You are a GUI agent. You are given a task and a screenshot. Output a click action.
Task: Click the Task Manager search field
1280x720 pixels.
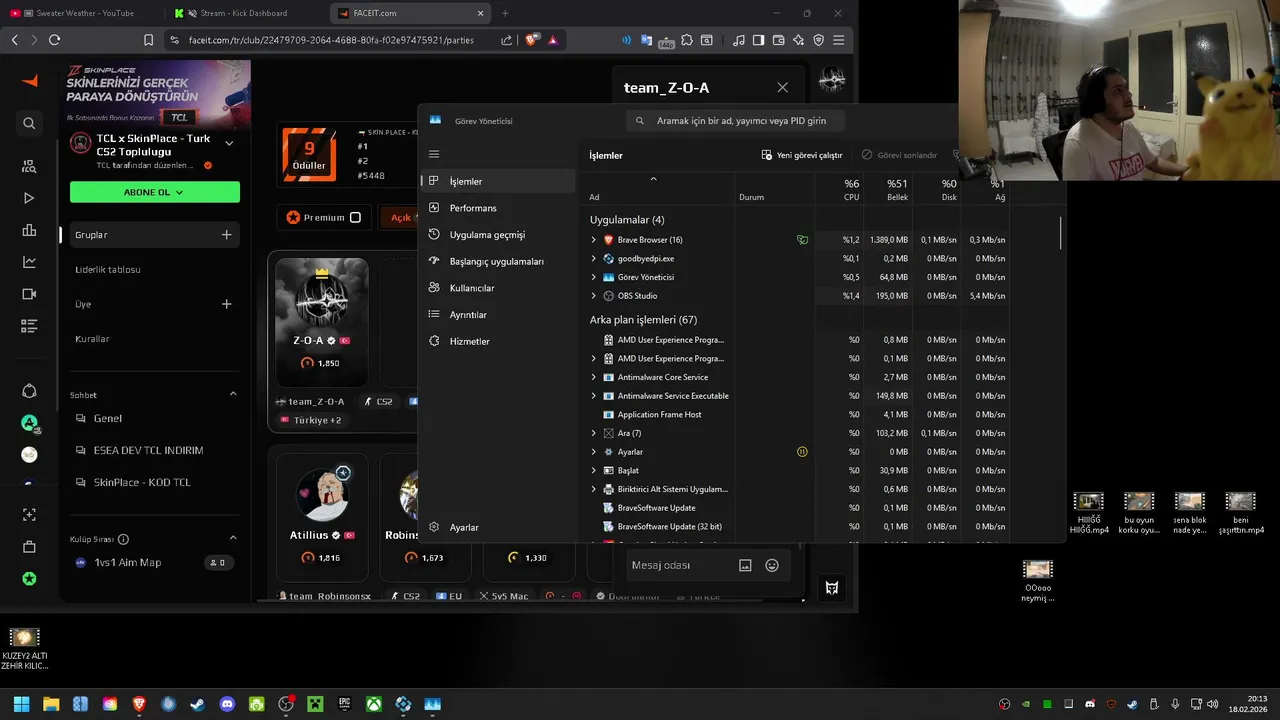pyautogui.click(x=735, y=121)
